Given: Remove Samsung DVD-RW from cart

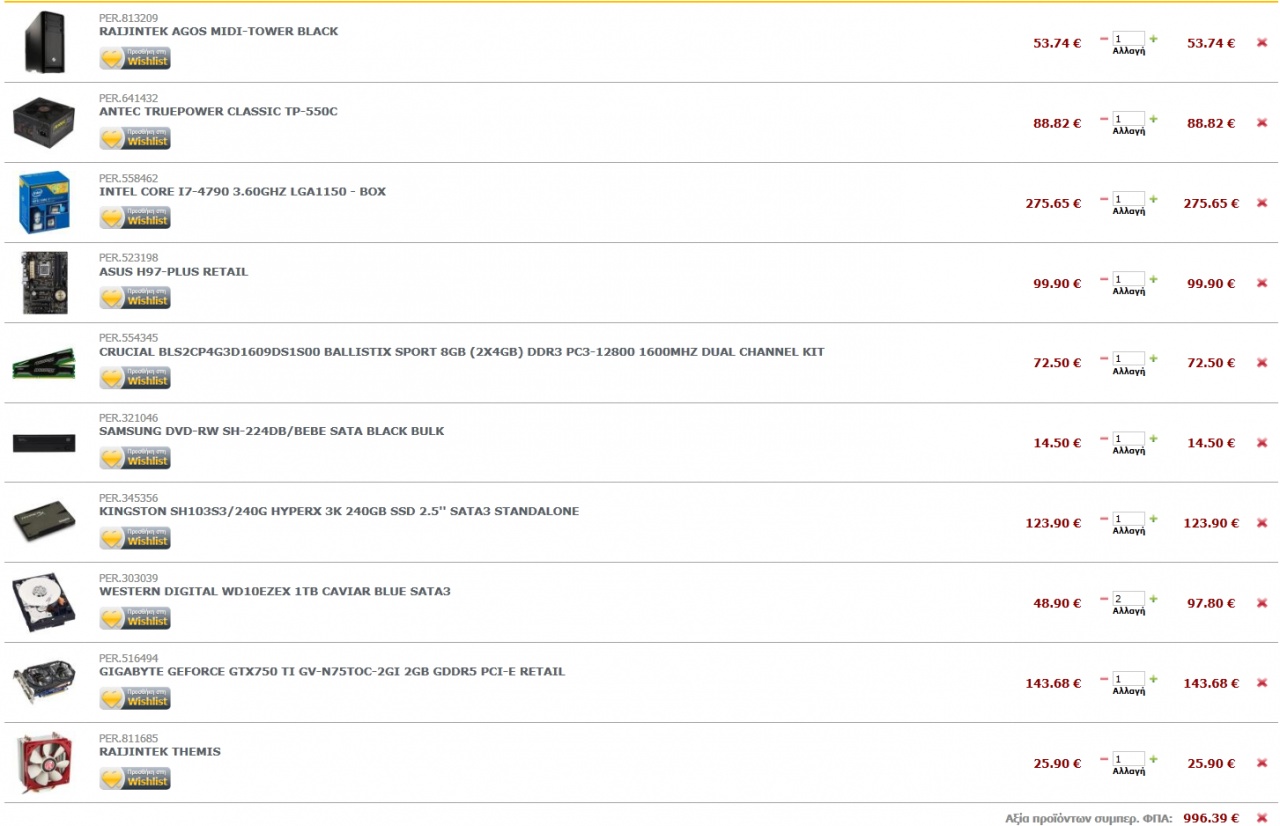Looking at the screenshot, I should 1262,443.
